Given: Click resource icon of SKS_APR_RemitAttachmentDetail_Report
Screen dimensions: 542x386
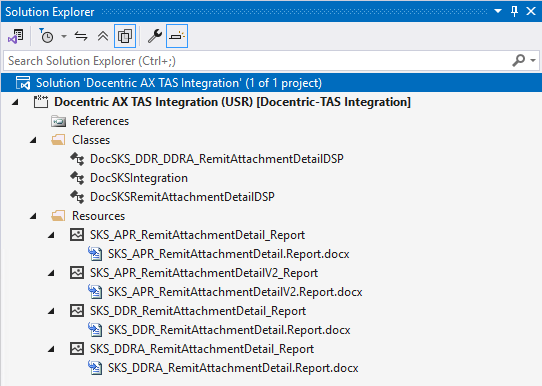Looking at the screenshot, I should (x=77, y=235).
